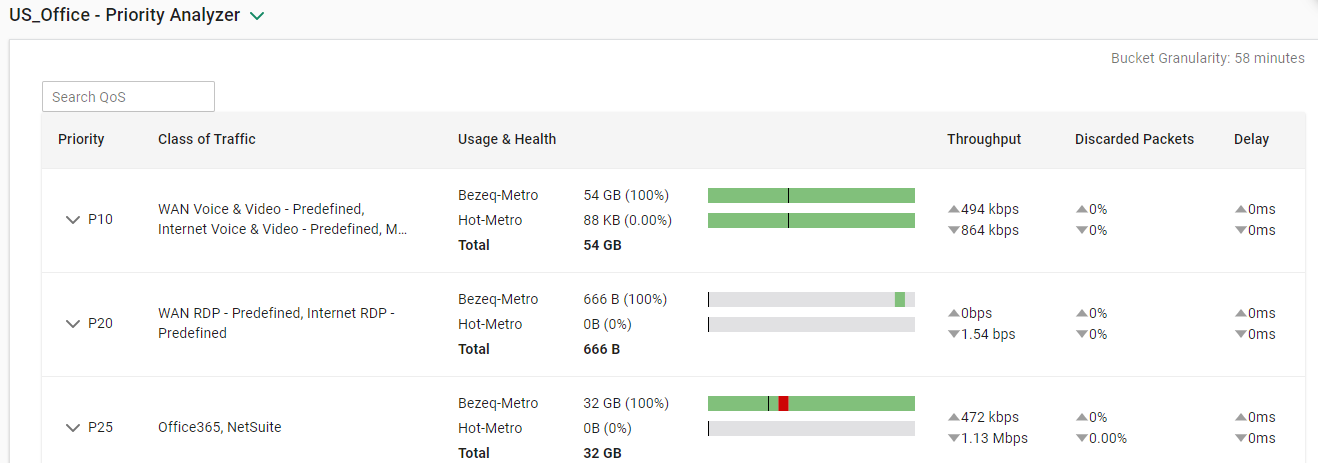Expand the P20 priority row
Screen dimensions: 1318x463
coord(72,324)
